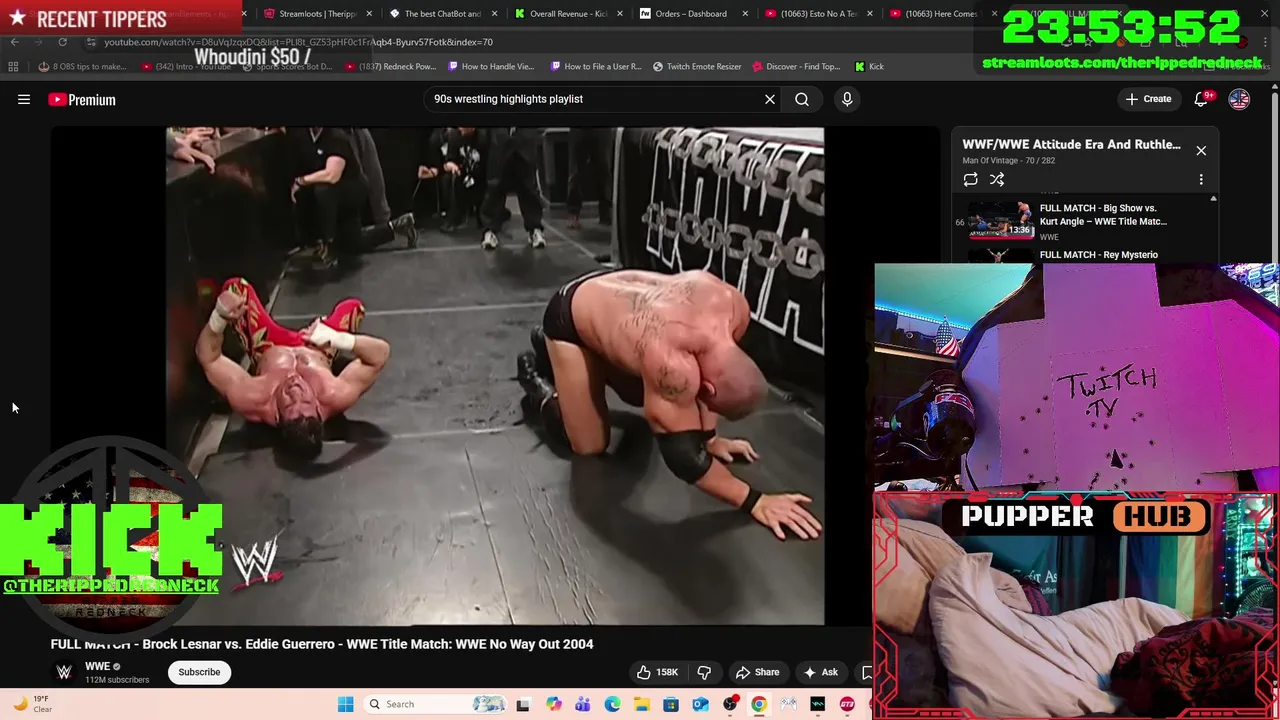Subscribe to the WWE channel
Viewport: 1280px width, 720px height.
(199, 672)
